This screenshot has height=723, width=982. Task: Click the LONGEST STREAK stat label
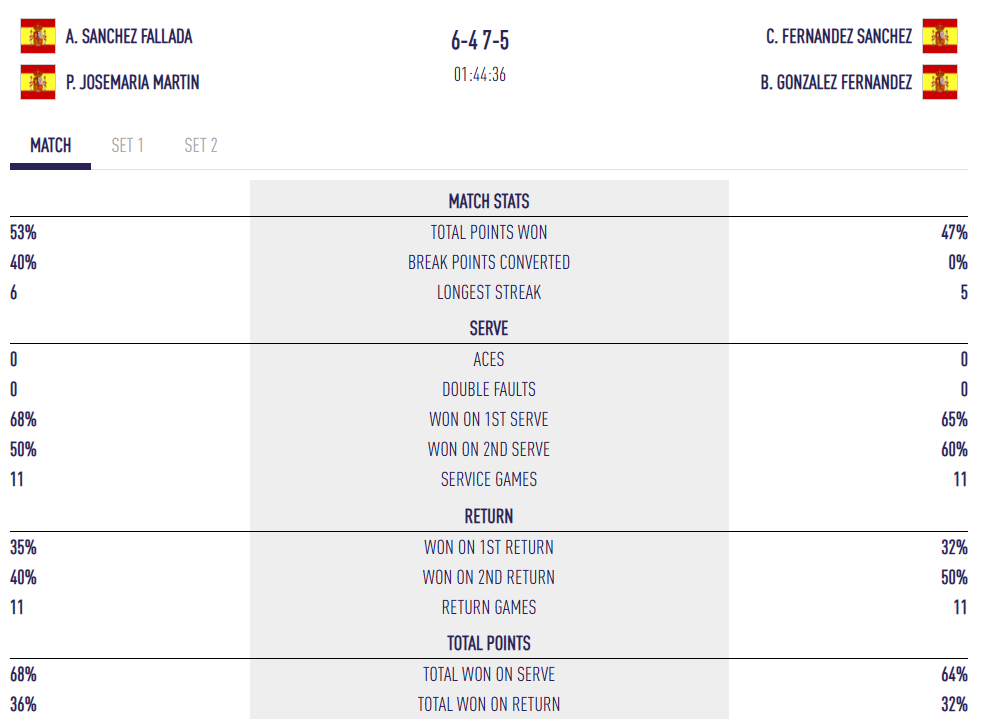pyautogui.click(x=489, y=293)
